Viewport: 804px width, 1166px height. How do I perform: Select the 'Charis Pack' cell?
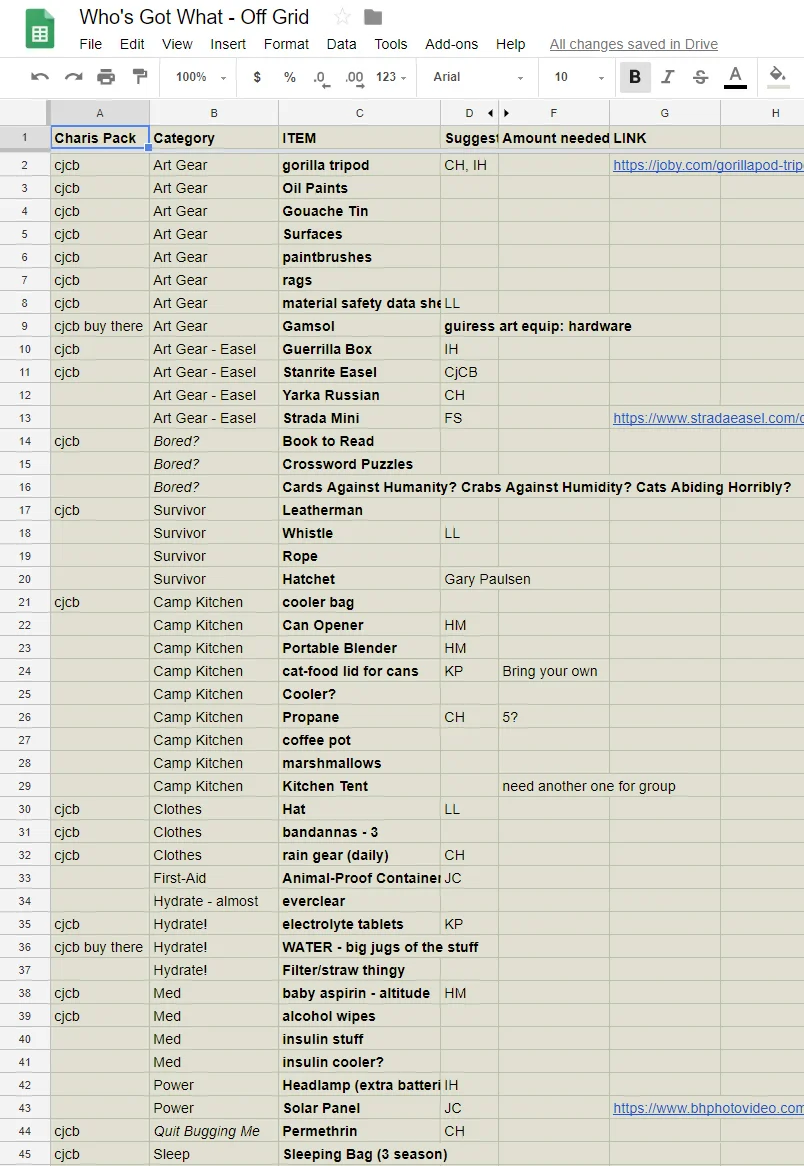pyautogui.click(x=100, y=138)
